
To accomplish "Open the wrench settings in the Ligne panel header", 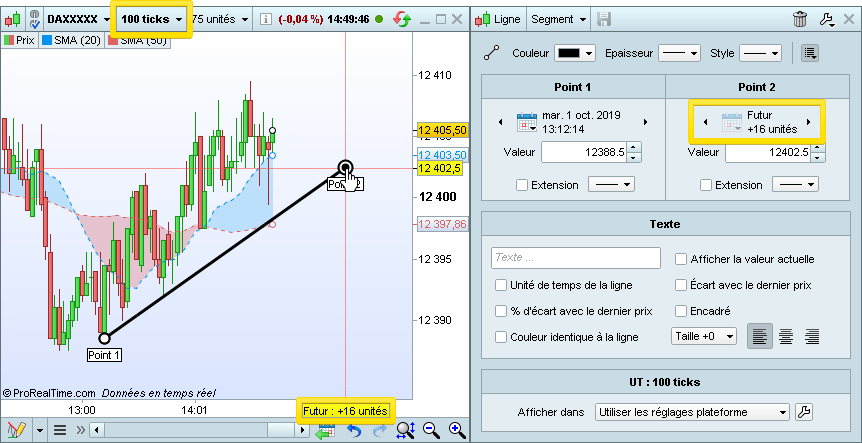I will pyautogui.click(x=827, y=20).
